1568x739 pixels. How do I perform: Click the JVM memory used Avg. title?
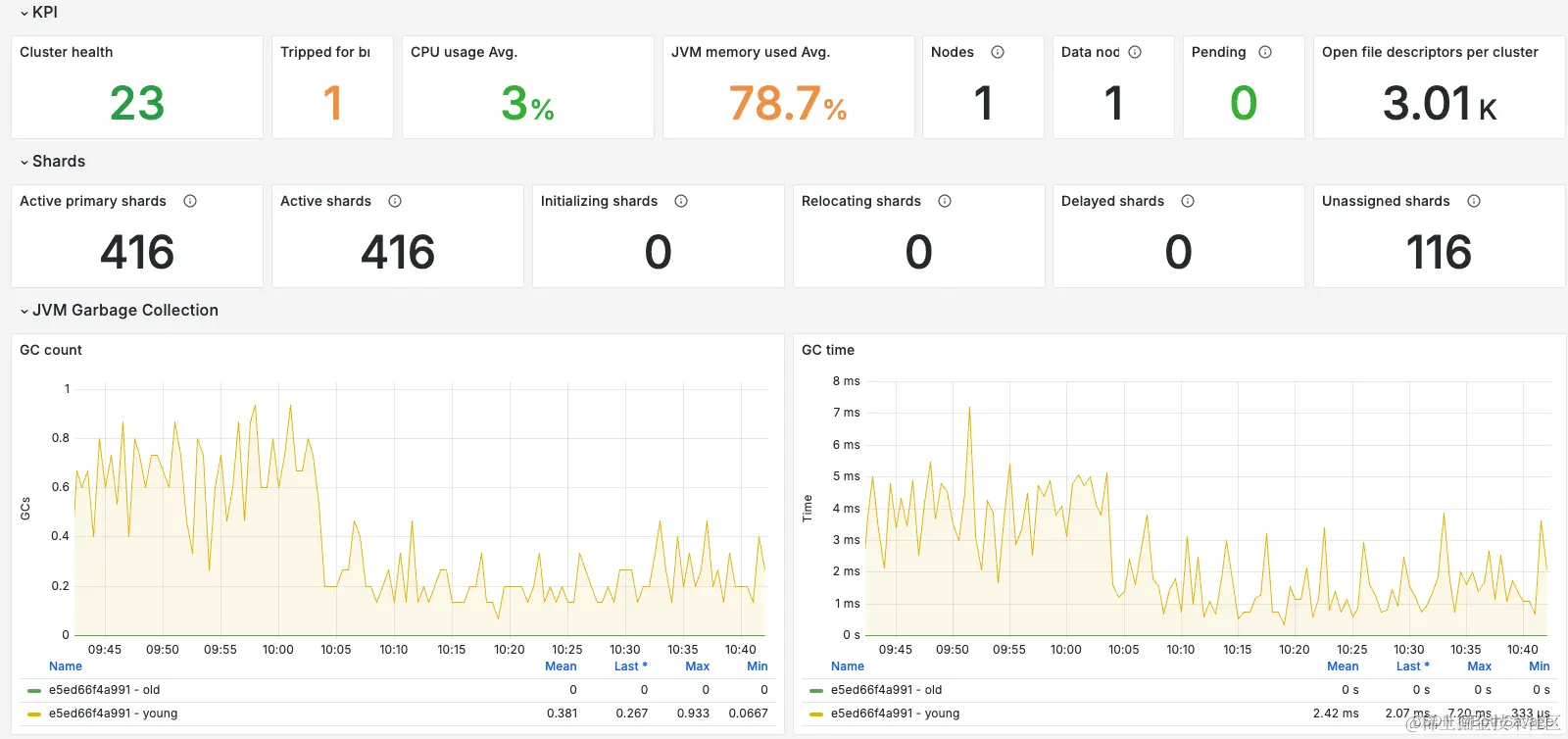tap(751, 52)
